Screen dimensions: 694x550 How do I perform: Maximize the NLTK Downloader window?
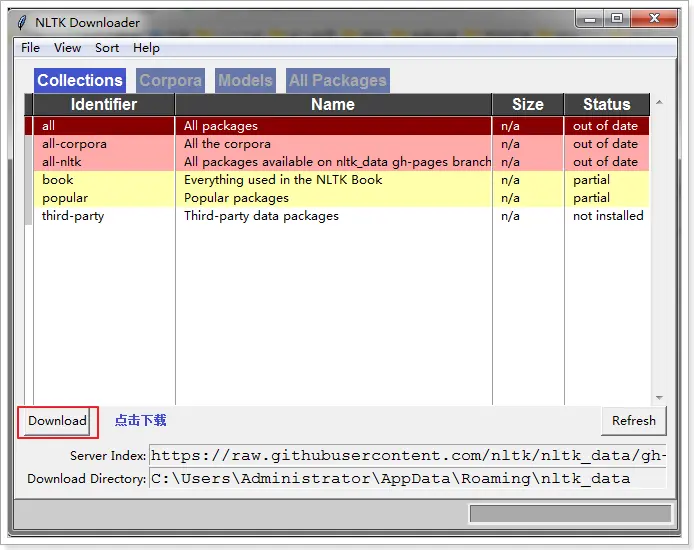tap(617, 19)
